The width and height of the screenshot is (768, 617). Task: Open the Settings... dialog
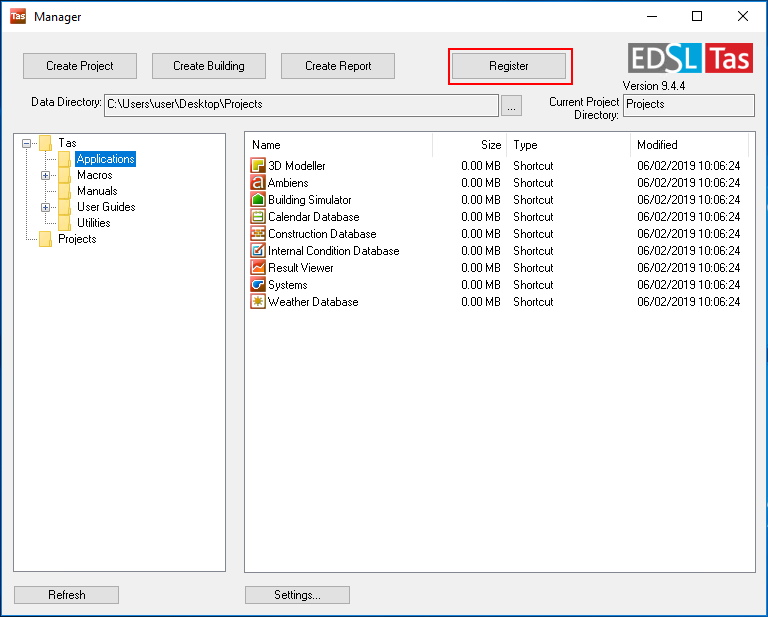point(297,595)
